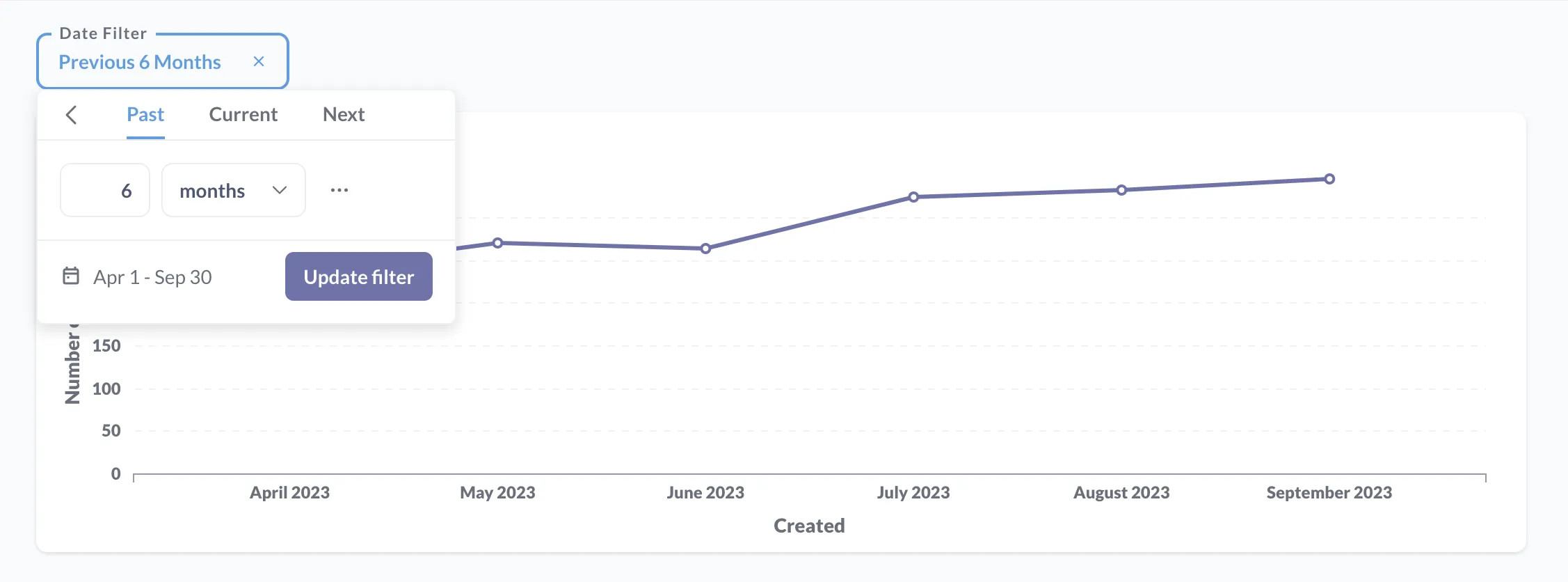Select the Past tab in the picker
Screen dimensions: 1568x582
pos(145,114)
